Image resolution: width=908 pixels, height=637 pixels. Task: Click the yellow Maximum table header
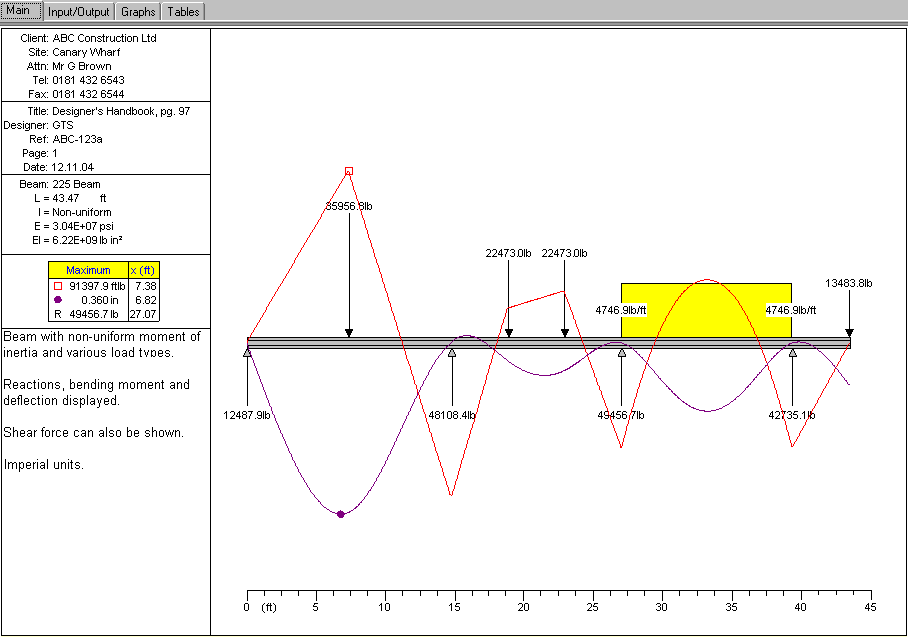click(x=88, y=270)
